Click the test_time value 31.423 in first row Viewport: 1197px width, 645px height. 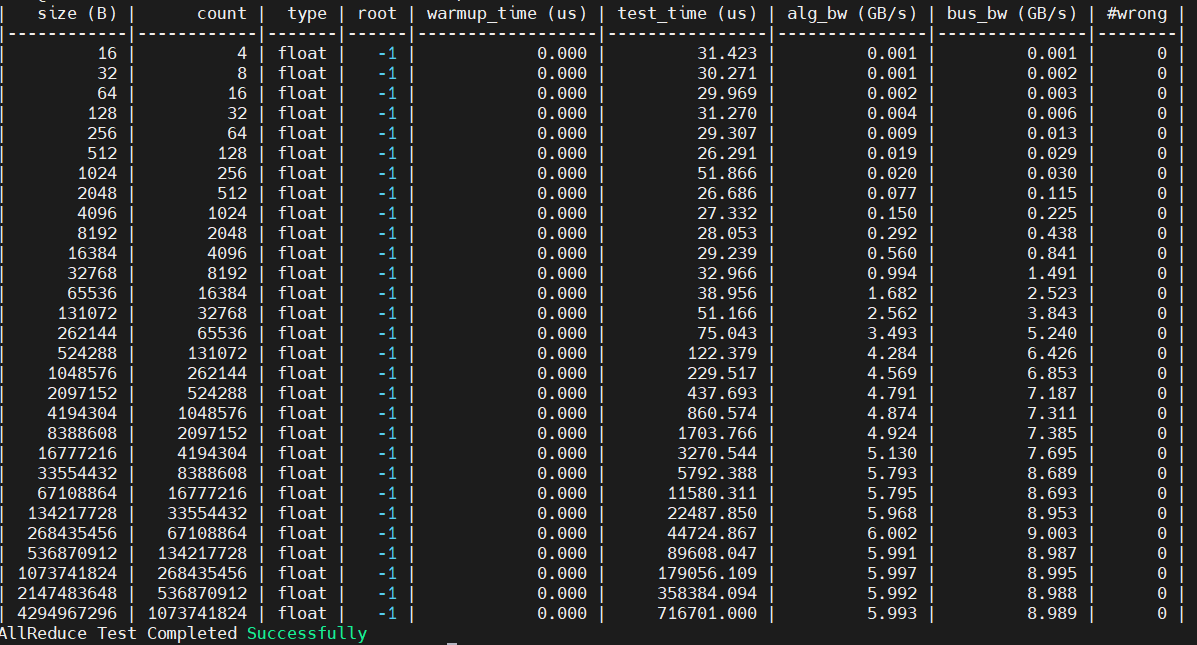coord(727,53)
